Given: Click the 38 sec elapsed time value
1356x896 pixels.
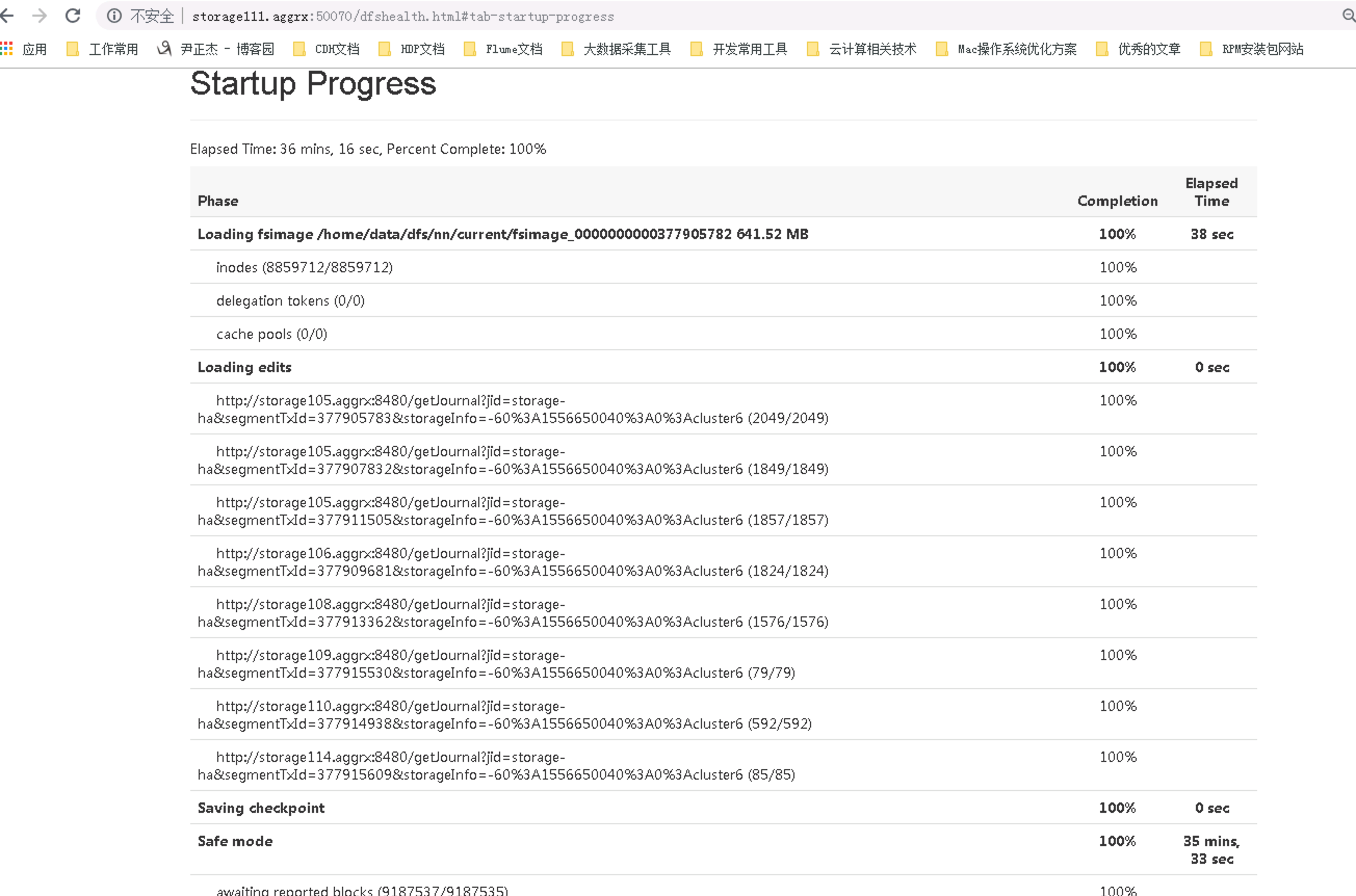Looking at the screenshot, I should (x=1212, y=234).
